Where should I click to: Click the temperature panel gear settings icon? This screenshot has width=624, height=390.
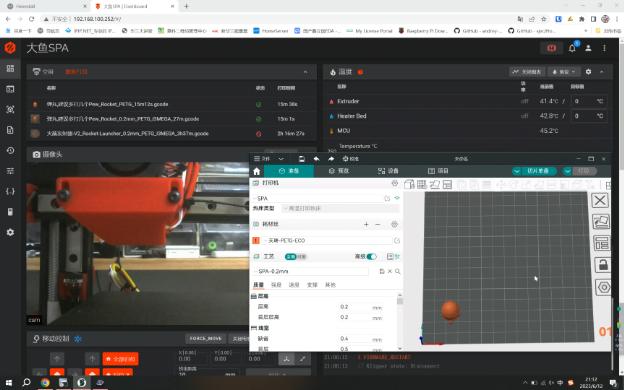point(588,72)
